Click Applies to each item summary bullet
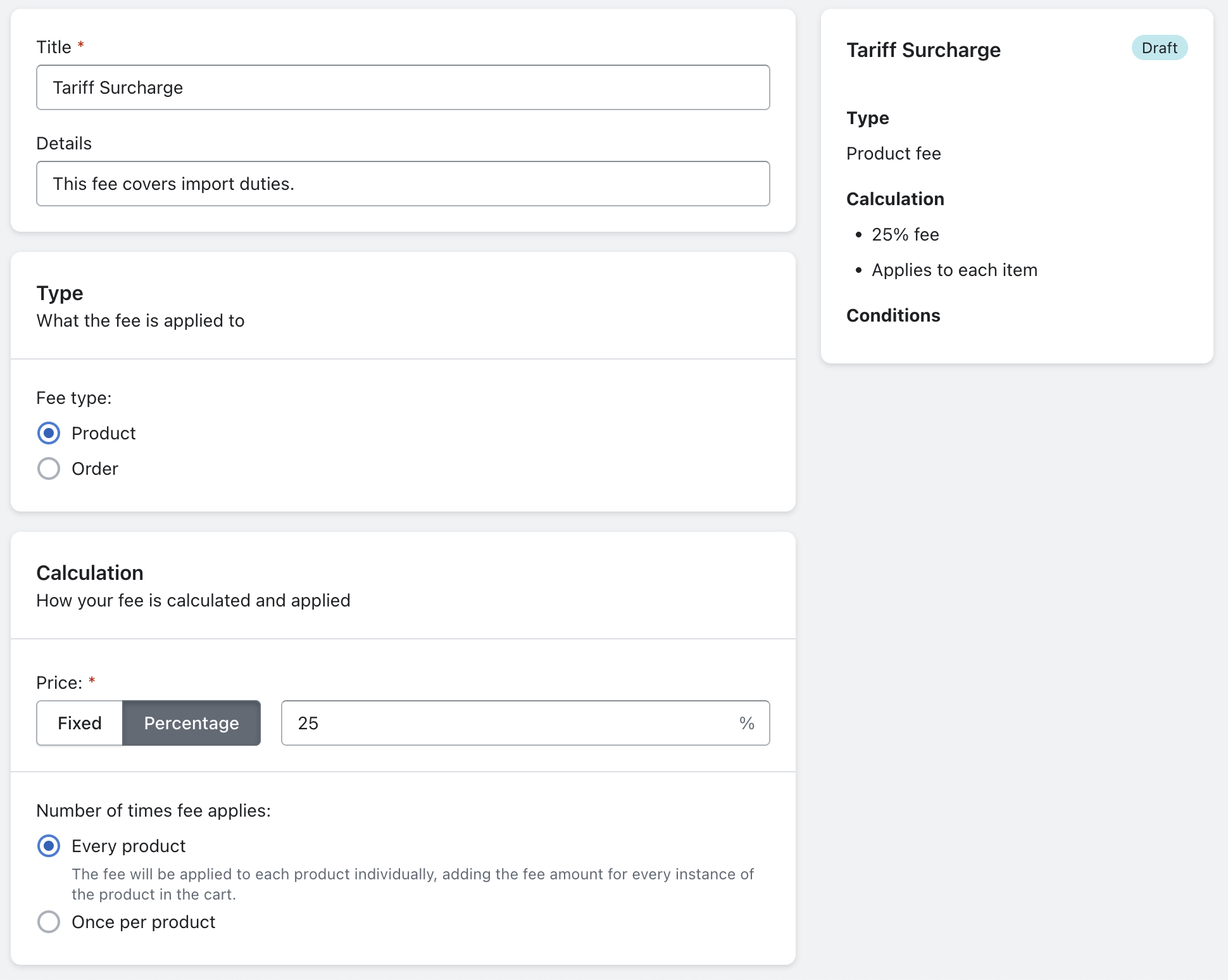Viewport: 1228px width, 980px height. point(954,270)
